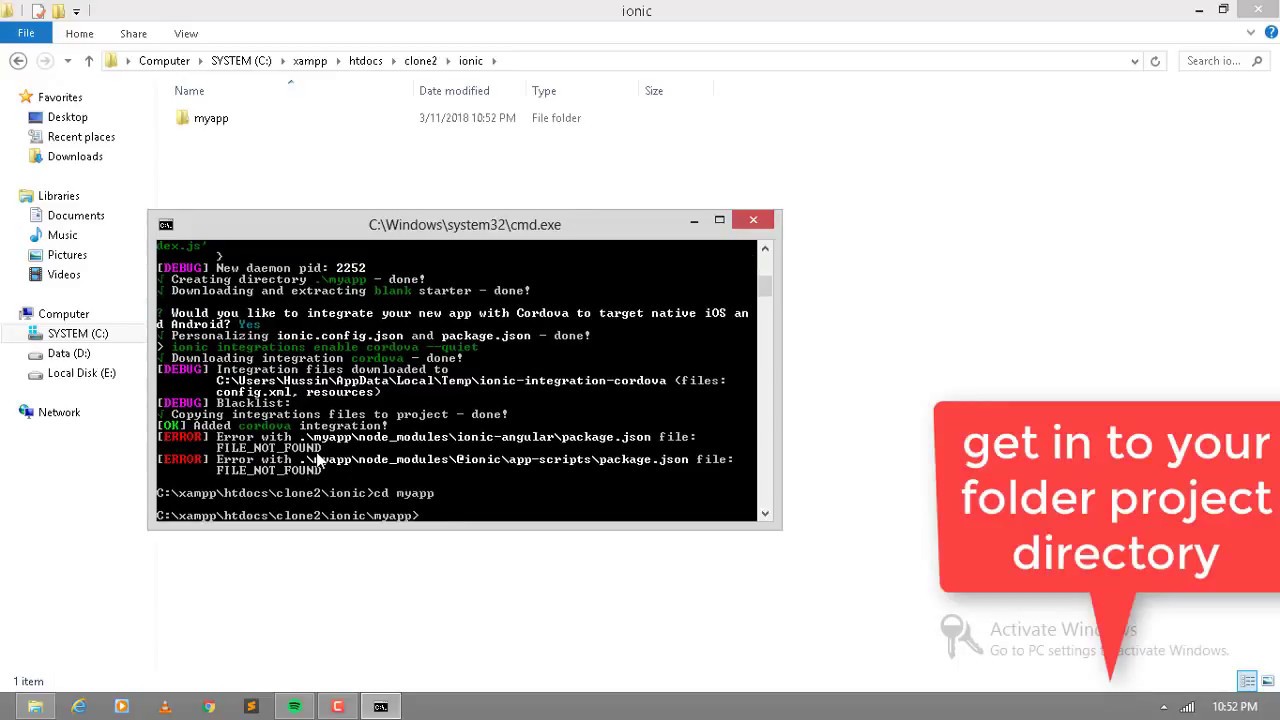The height and width of the screenshot is (720, 1280).
Task: Click SYSTEM (C:) in the address breadcrumb
Action: click(241, 61)
